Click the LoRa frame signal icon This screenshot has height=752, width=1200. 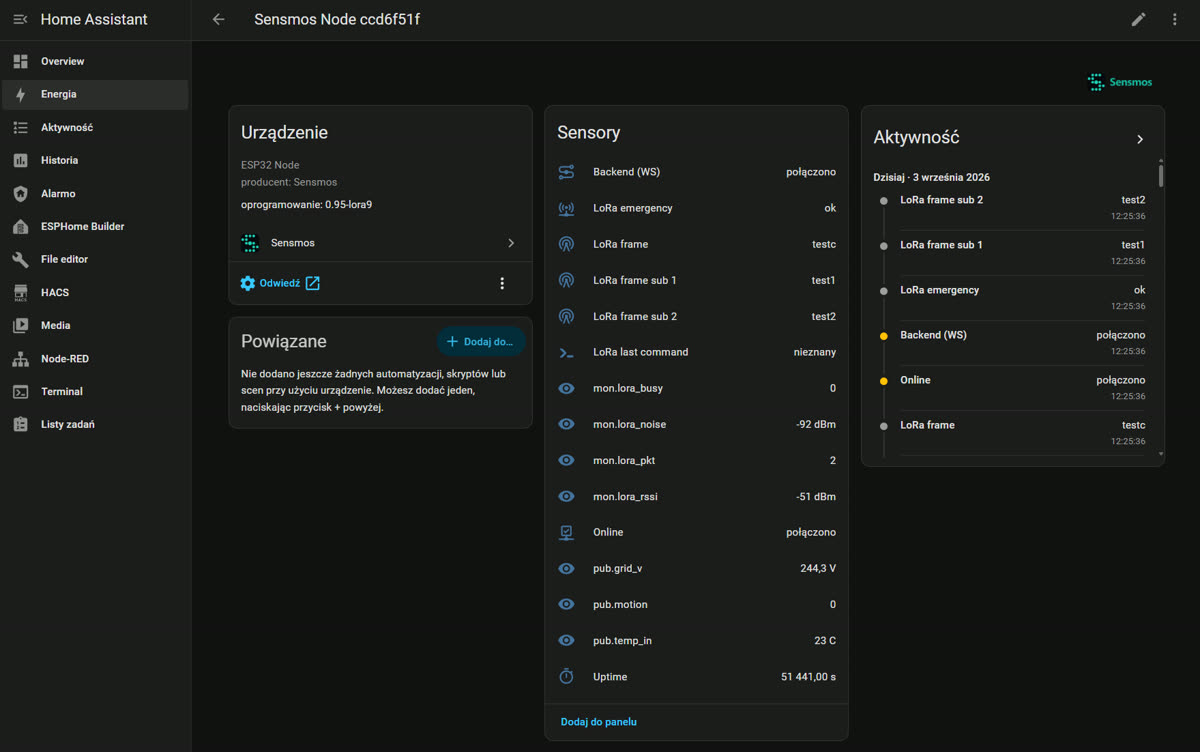click(x=566, y=244)
